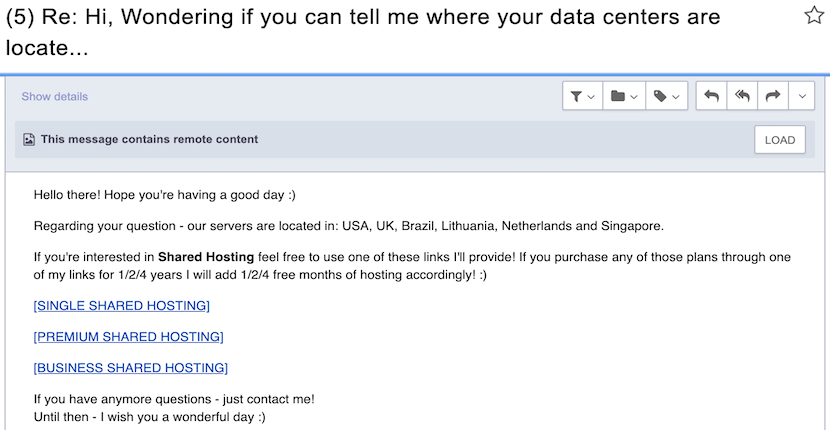The height and width of the screenshot is (430, 830).
Task: Click the 'Hello there!' greeting line
Action: (x=165, y=195)
